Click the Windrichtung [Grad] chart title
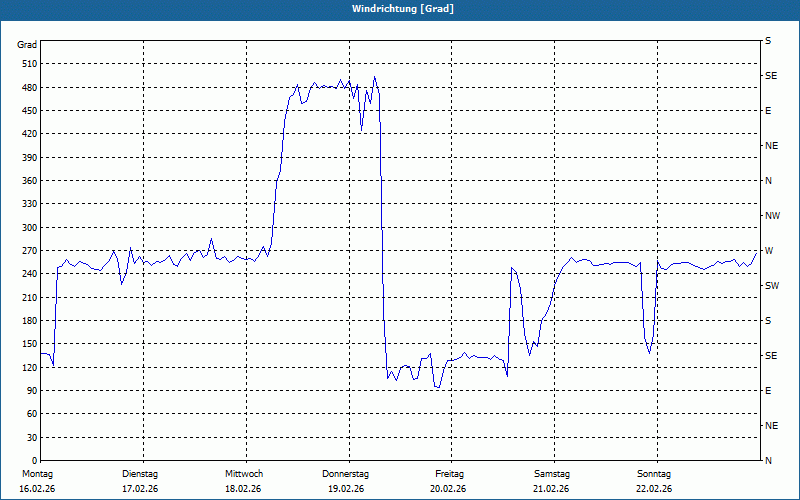Image resolution: width=800 pixels, height=500 pixels. click(403, 9)
